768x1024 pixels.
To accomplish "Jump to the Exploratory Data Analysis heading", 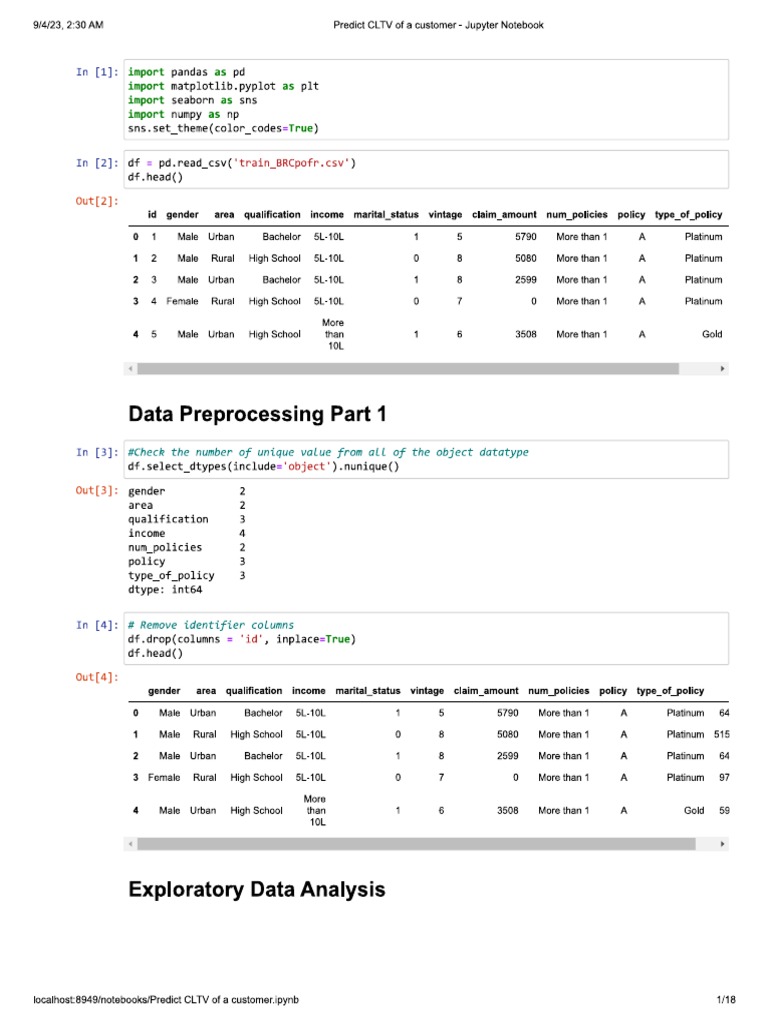I will [x=257, y=889].
